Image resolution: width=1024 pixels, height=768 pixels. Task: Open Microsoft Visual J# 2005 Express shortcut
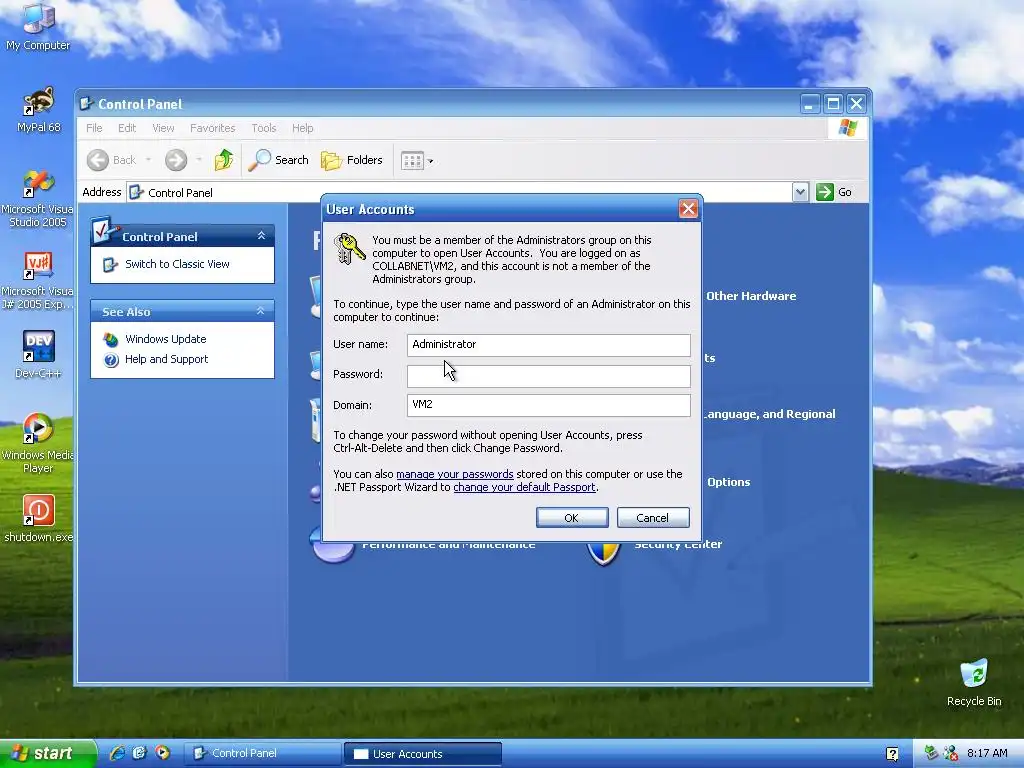[38, 281]
